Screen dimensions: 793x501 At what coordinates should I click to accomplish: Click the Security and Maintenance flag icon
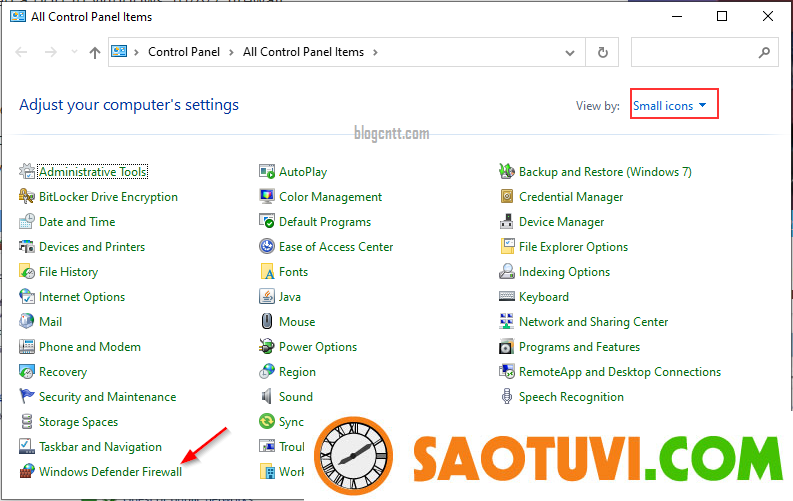[x=27, y=396]
